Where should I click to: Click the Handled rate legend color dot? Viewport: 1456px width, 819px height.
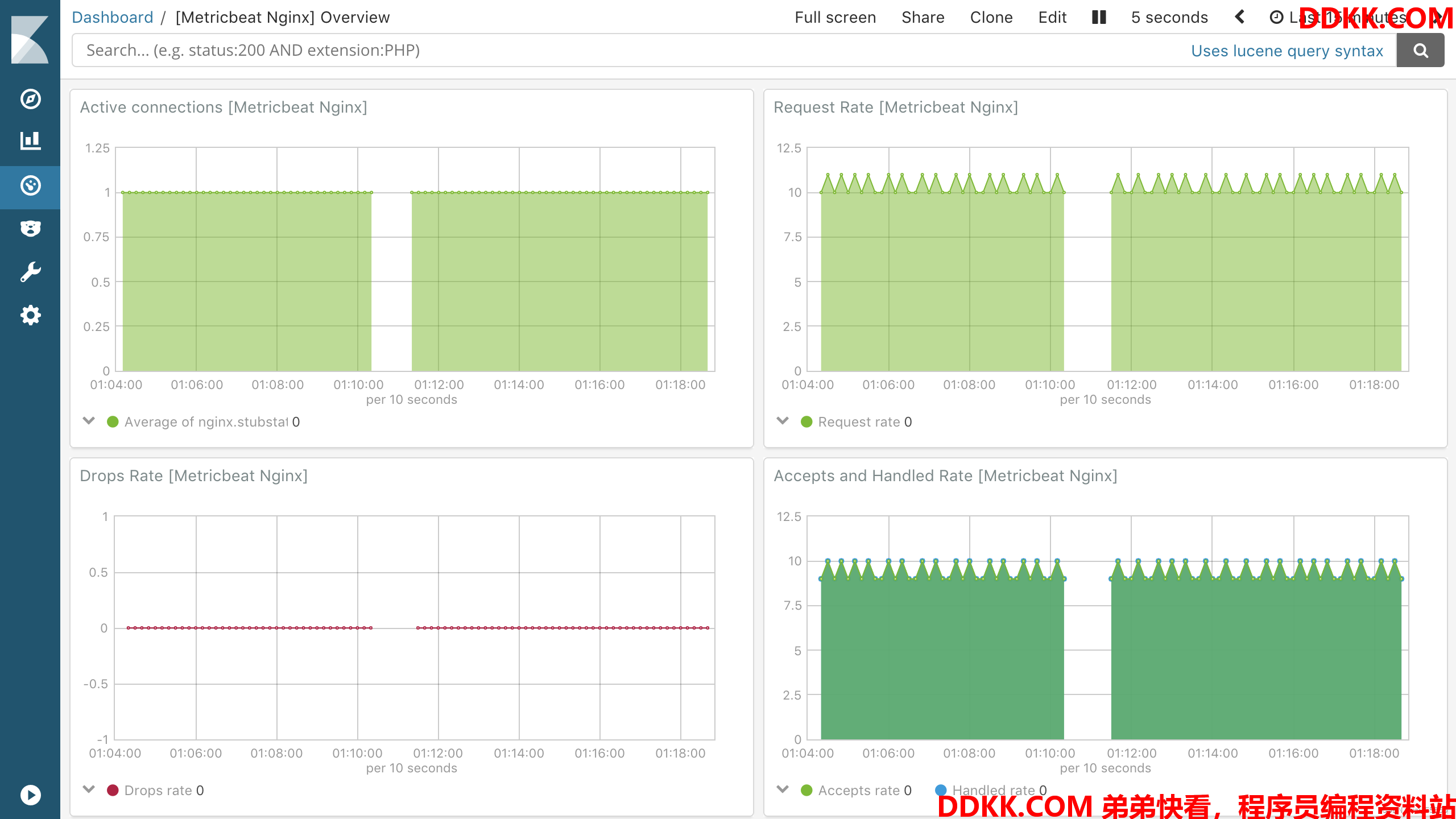point(941,790)
